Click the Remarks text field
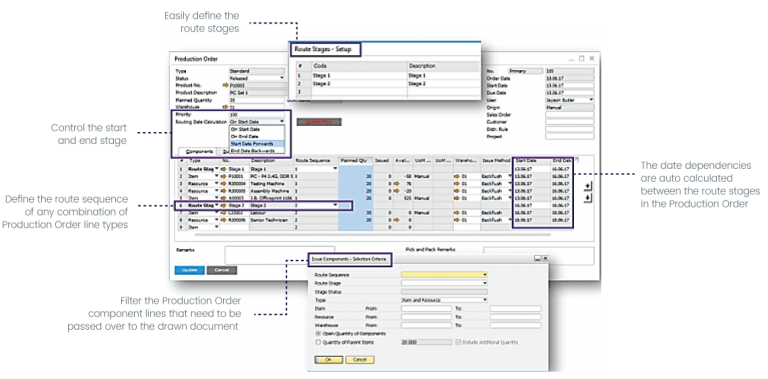The image size is (768, 379). (x=280, y=255)
